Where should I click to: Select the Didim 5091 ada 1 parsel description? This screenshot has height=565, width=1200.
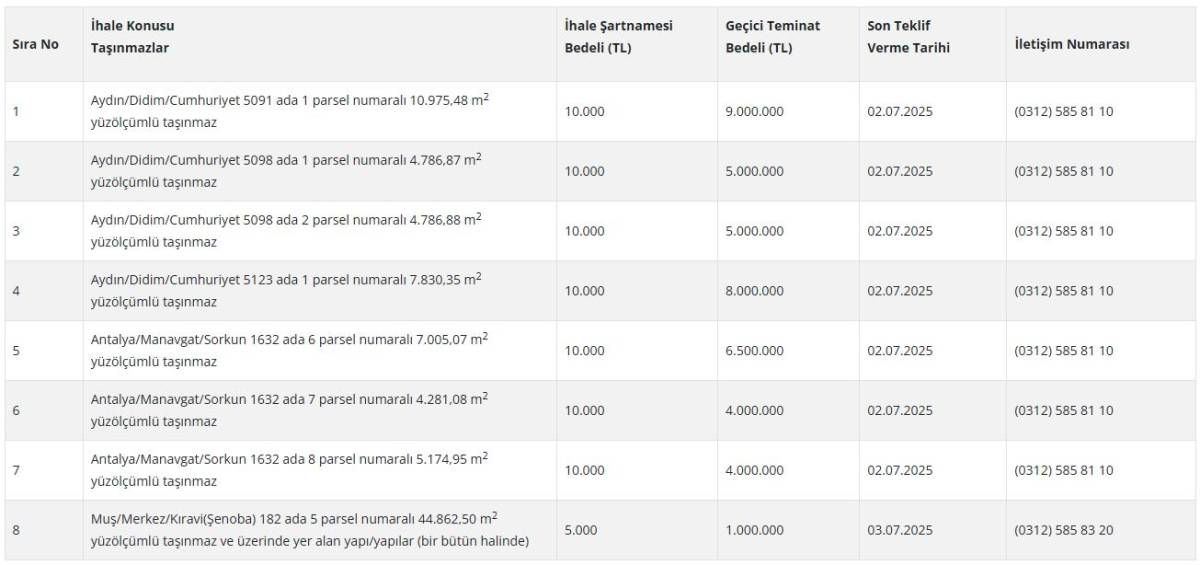290,111
